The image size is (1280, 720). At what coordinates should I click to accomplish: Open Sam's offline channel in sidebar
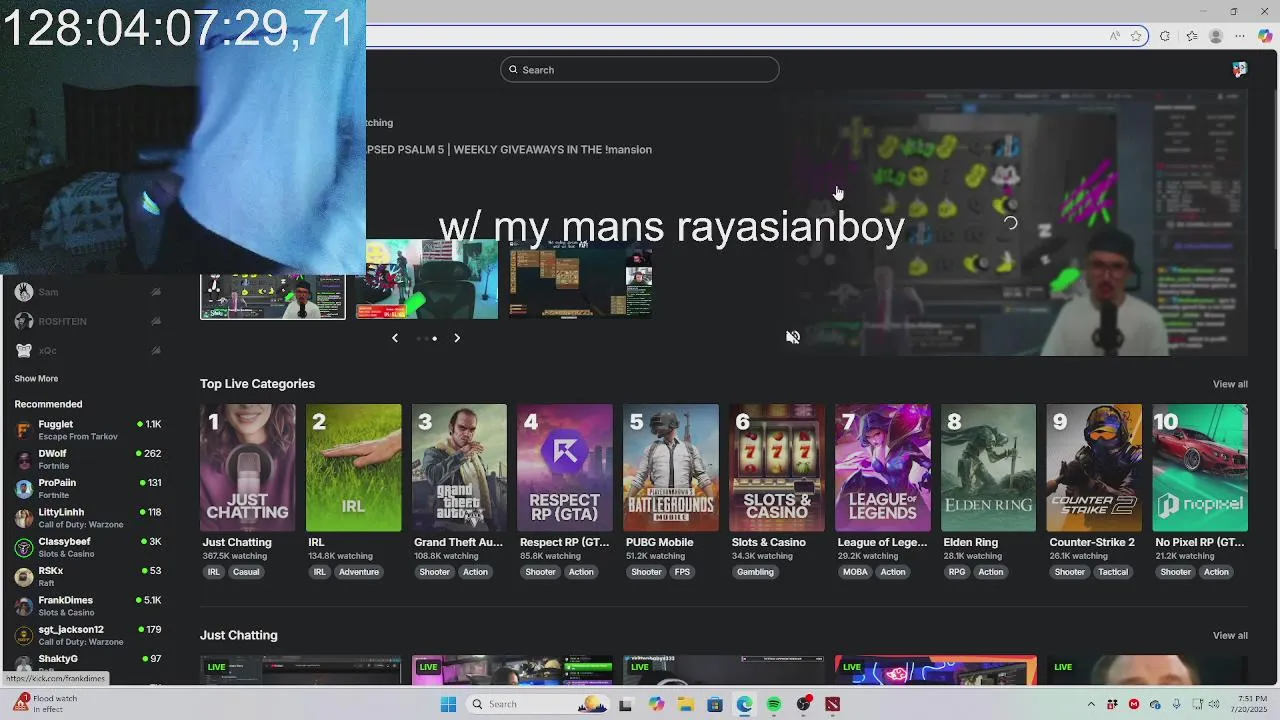[x=88, y=292]
